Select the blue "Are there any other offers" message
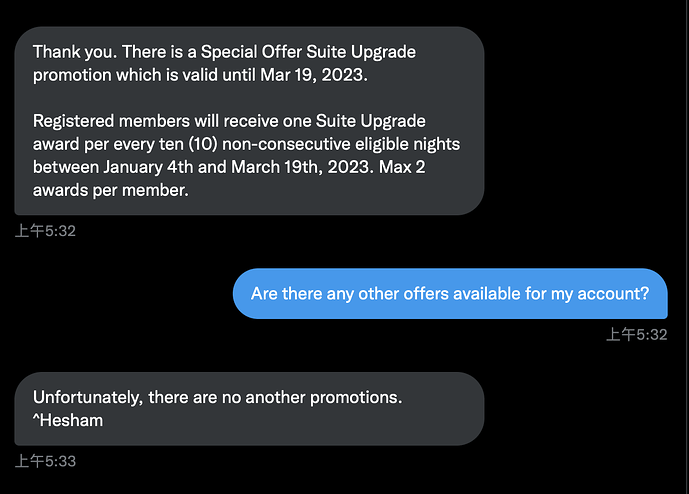Screen dimensions: 689x494 [450, 294]
